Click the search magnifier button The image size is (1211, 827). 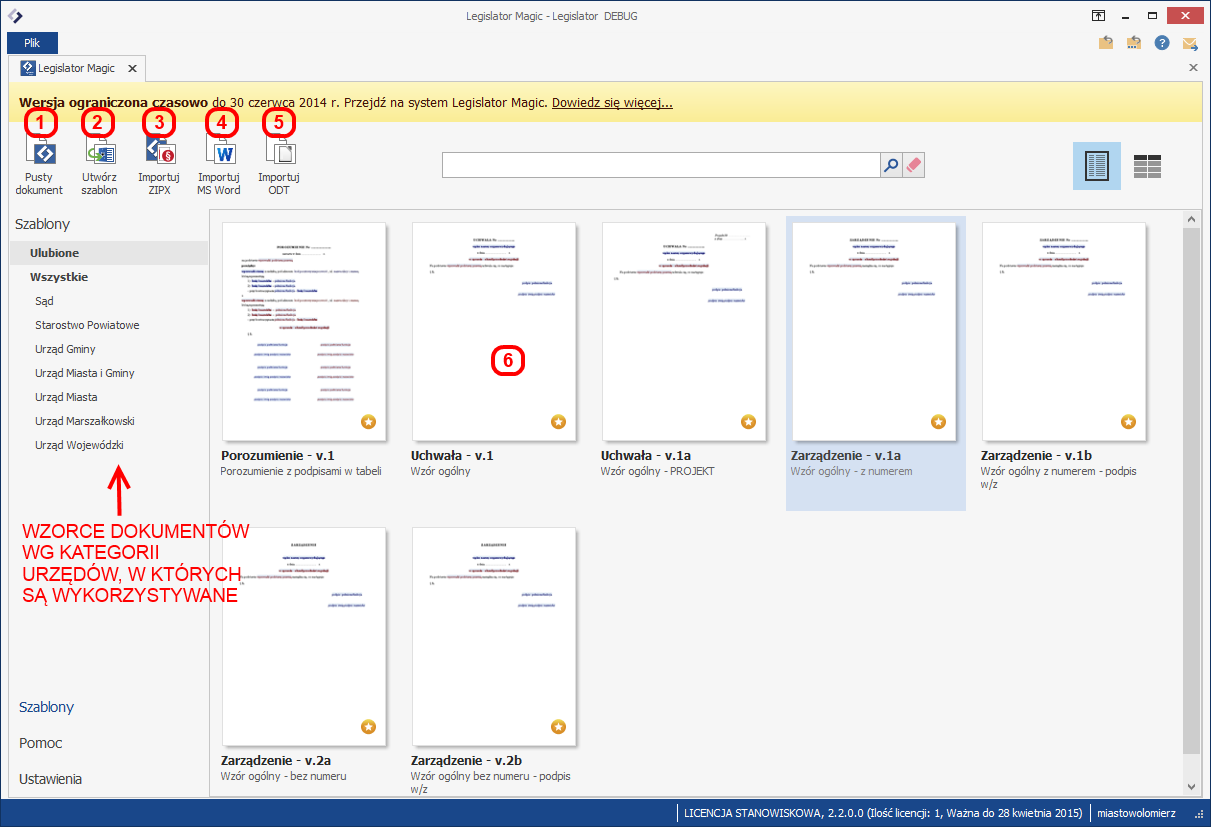pos(891,165)
